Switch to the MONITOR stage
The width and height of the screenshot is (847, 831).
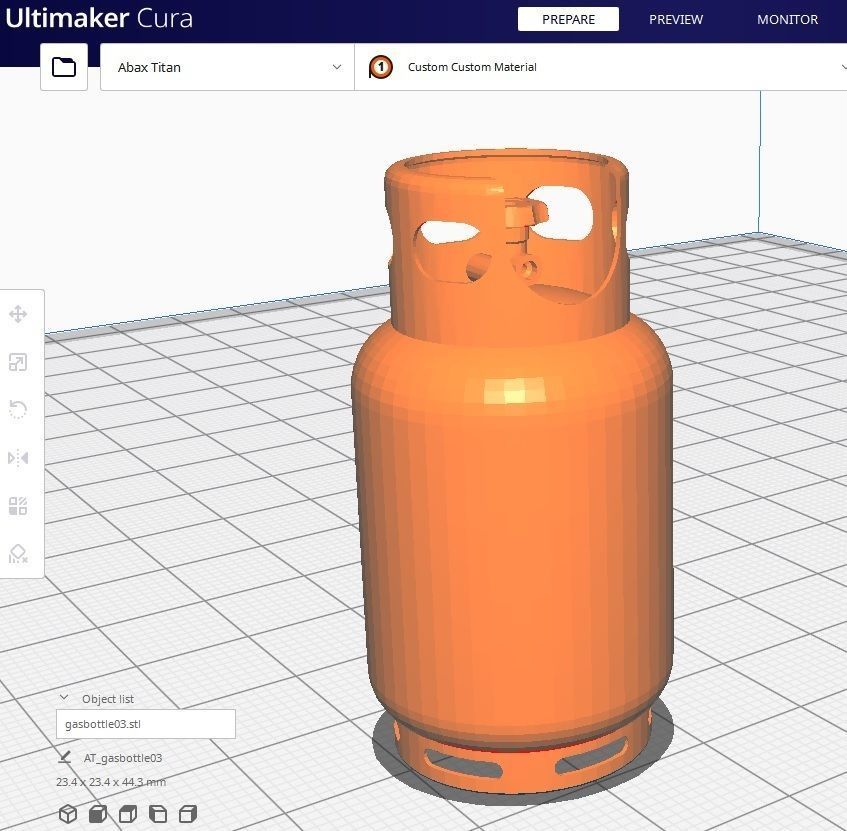point(787,19)
